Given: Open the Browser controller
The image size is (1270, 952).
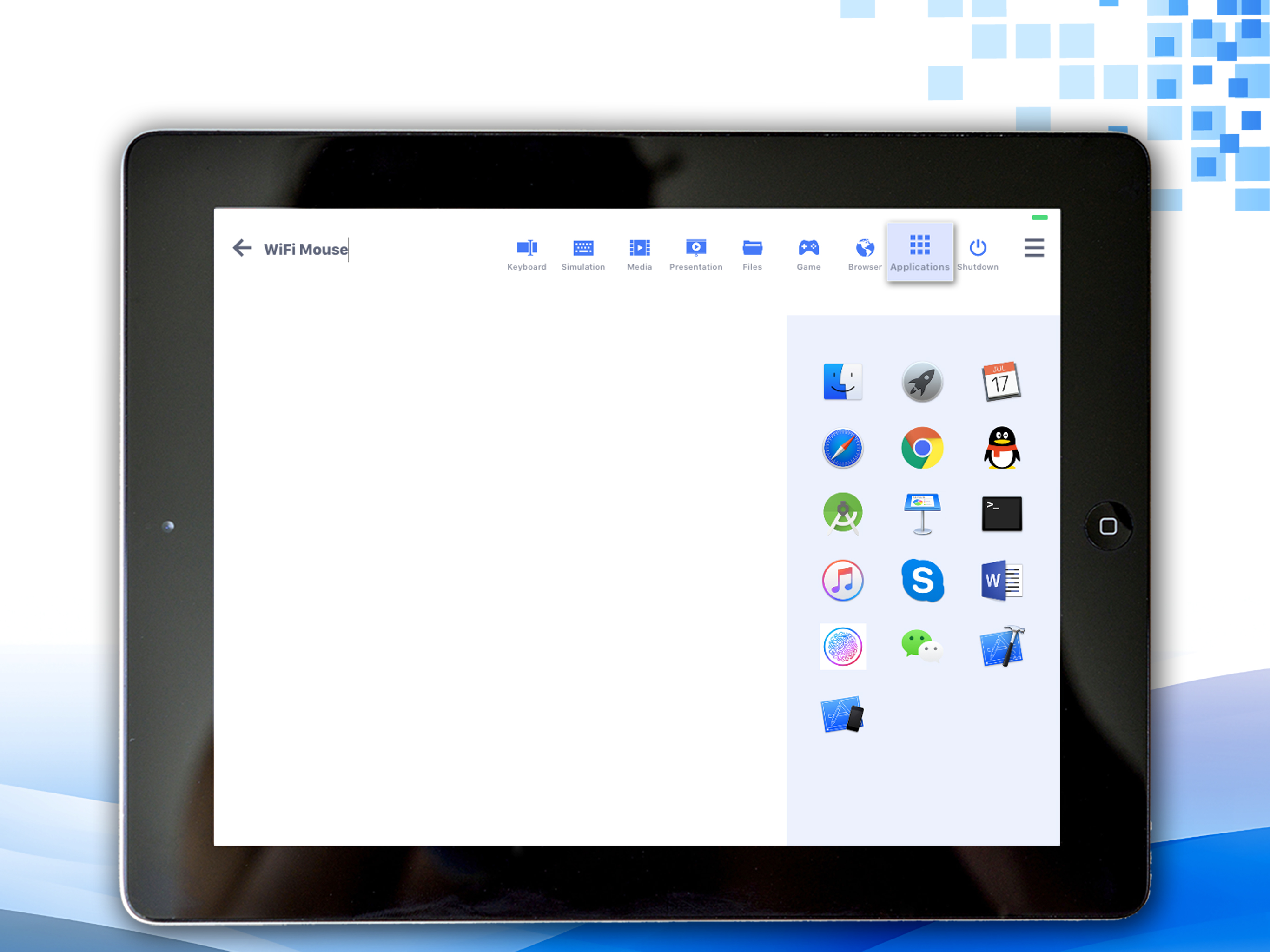Looking at the screenshot, I should pyautogui.click(x=865, y=255).
